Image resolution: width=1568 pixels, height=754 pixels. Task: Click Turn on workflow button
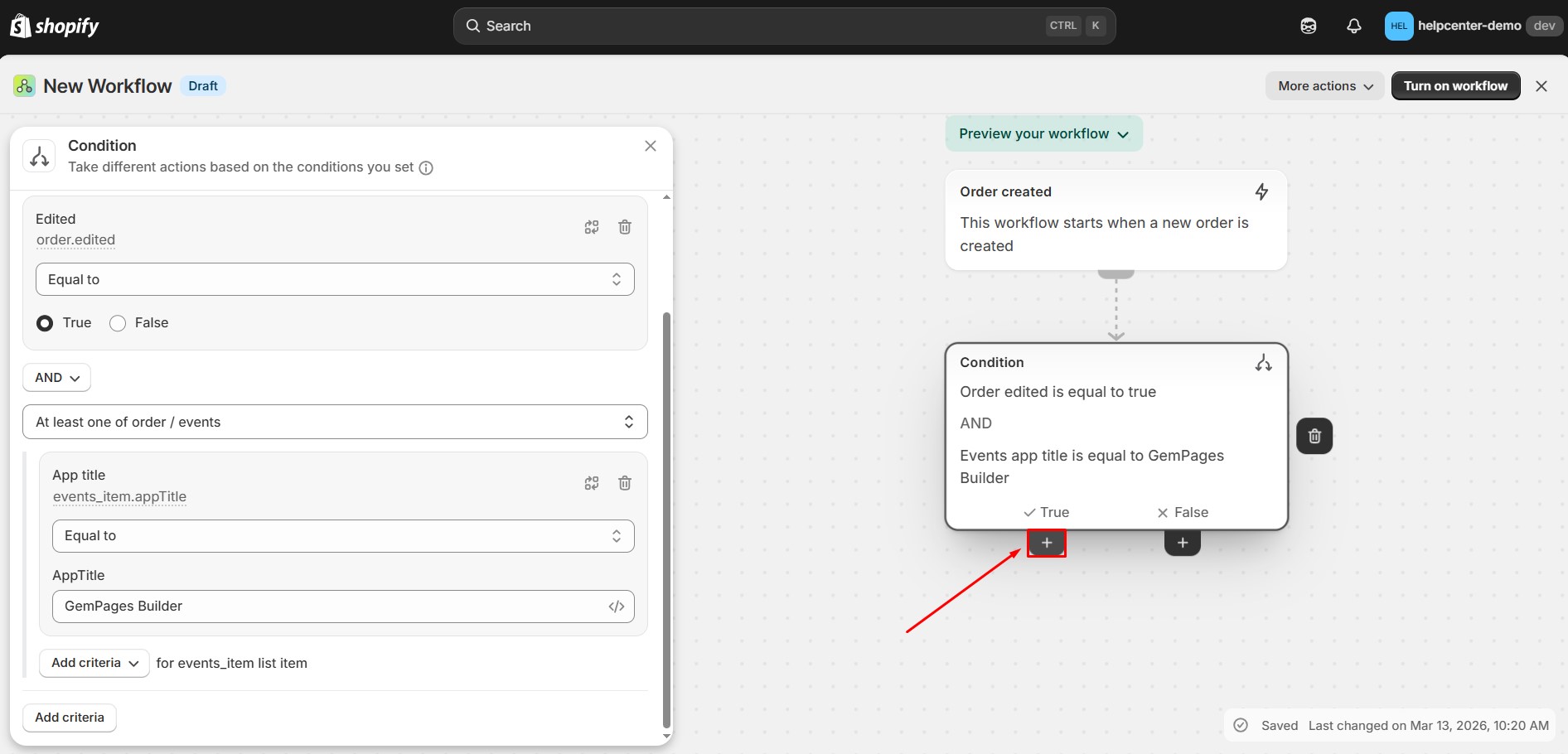click(x=1455, y=86)
